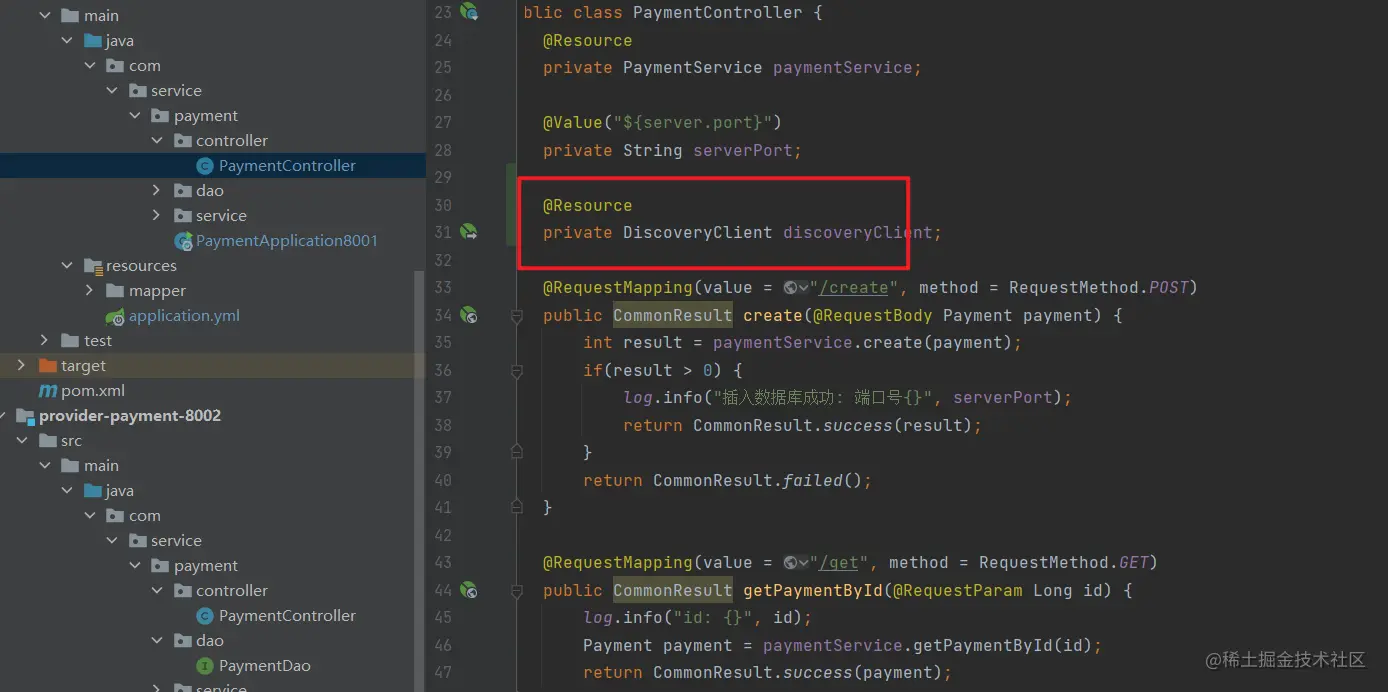
Task: Open the "/create" mapping URL link
Action: coord(853,288)
